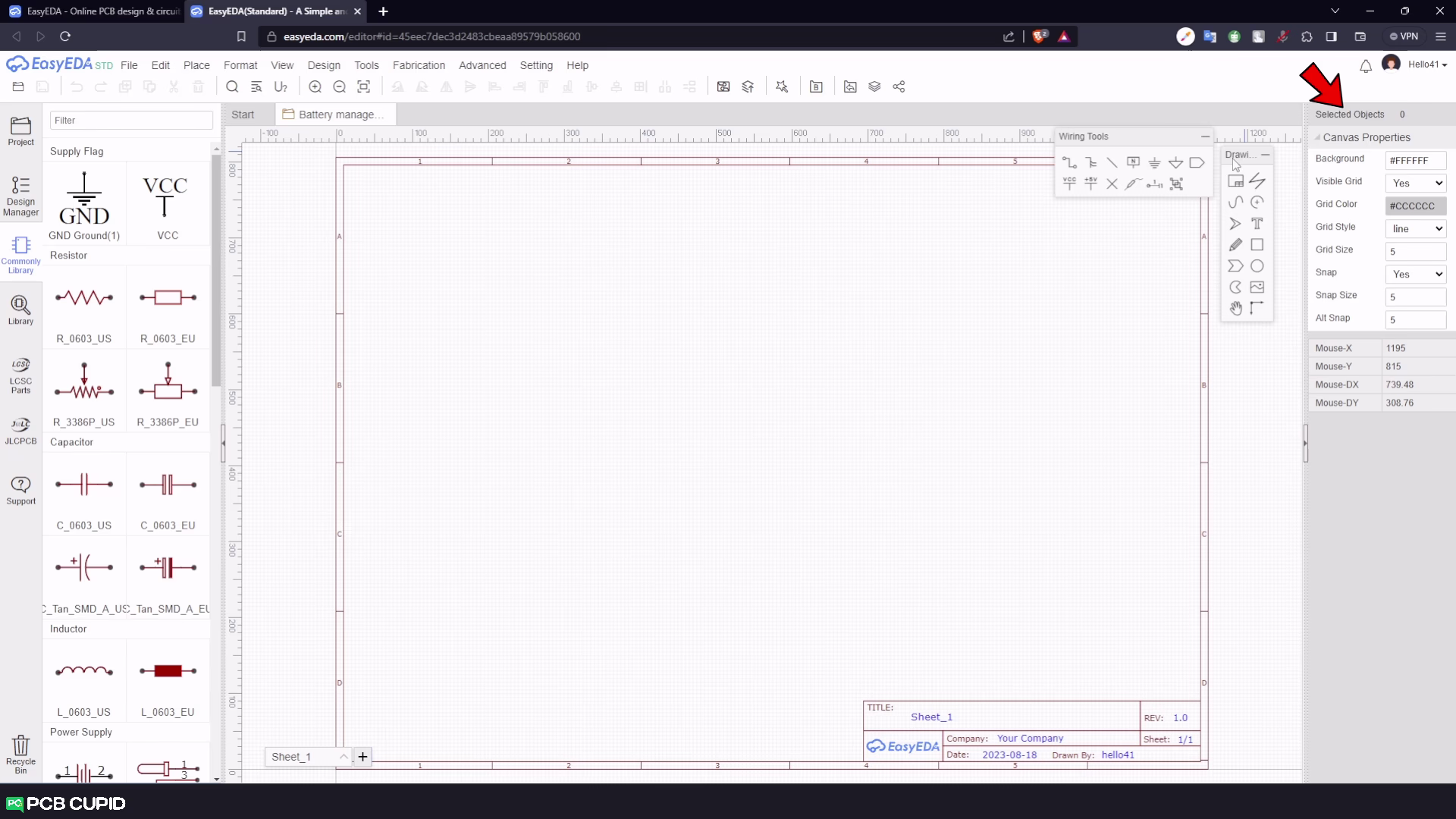Open the Fabrication menu
The image size is (1456, 819).
[x=419, y=65]
